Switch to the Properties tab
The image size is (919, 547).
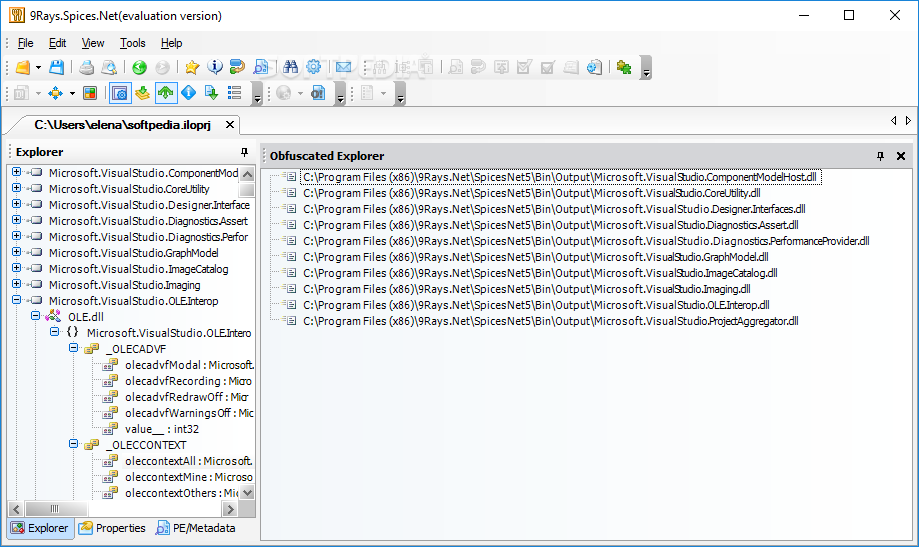tap(112, 528)
